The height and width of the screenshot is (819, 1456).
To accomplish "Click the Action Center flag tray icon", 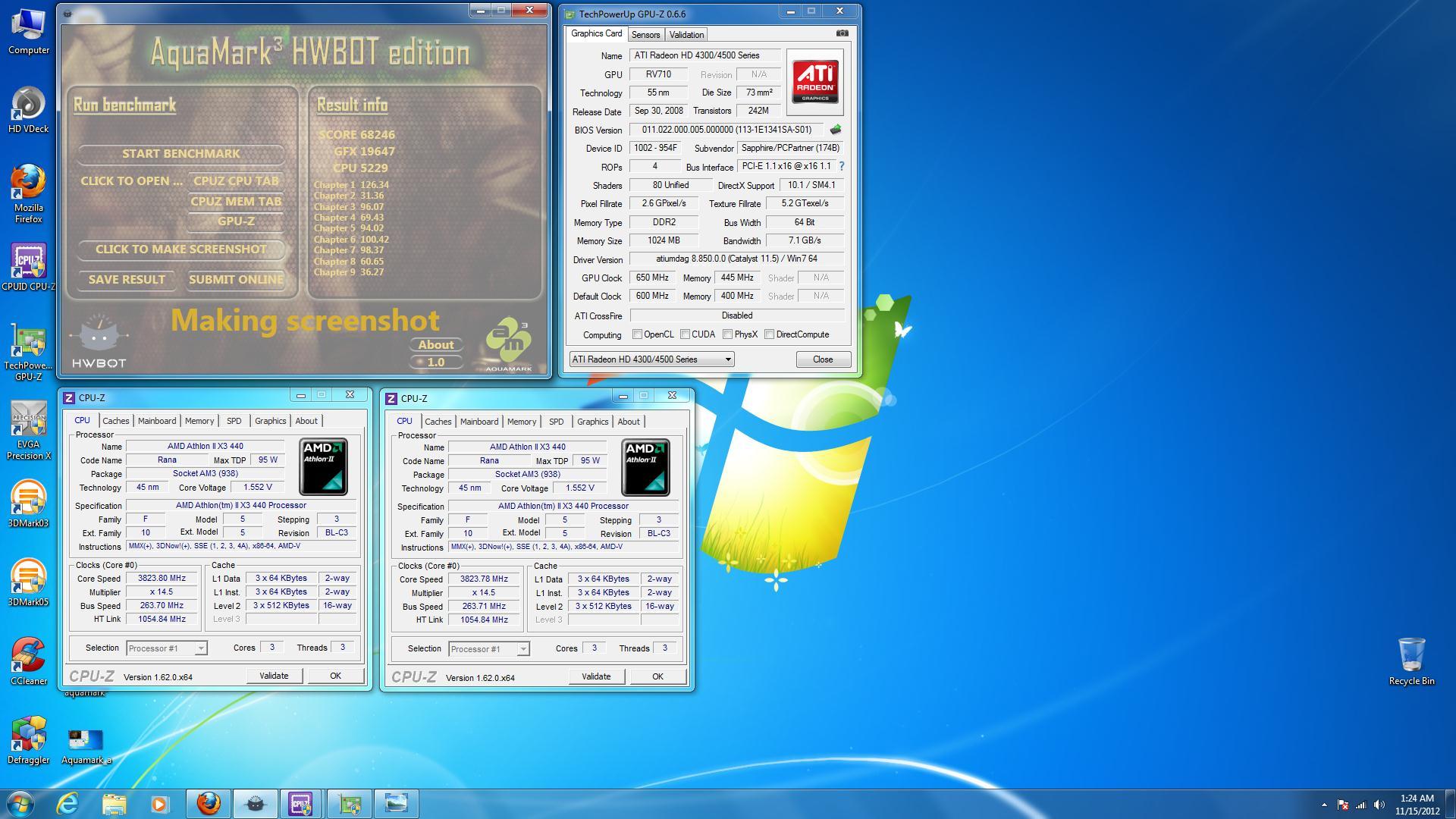I will [1343, 805].
